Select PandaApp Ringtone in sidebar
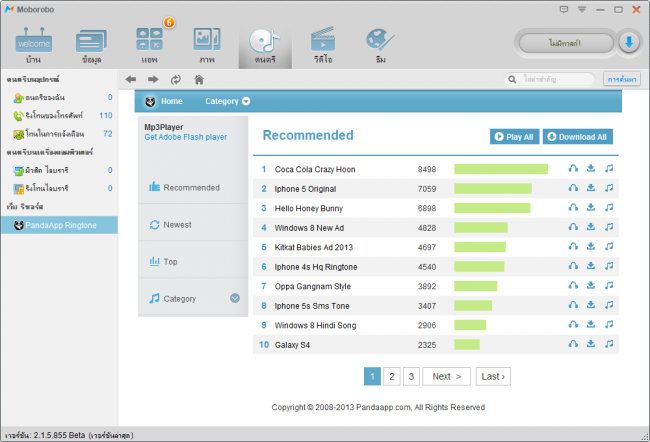Image resolution: width=650 pixels, height=442 pixels. [x=59, y=225]
